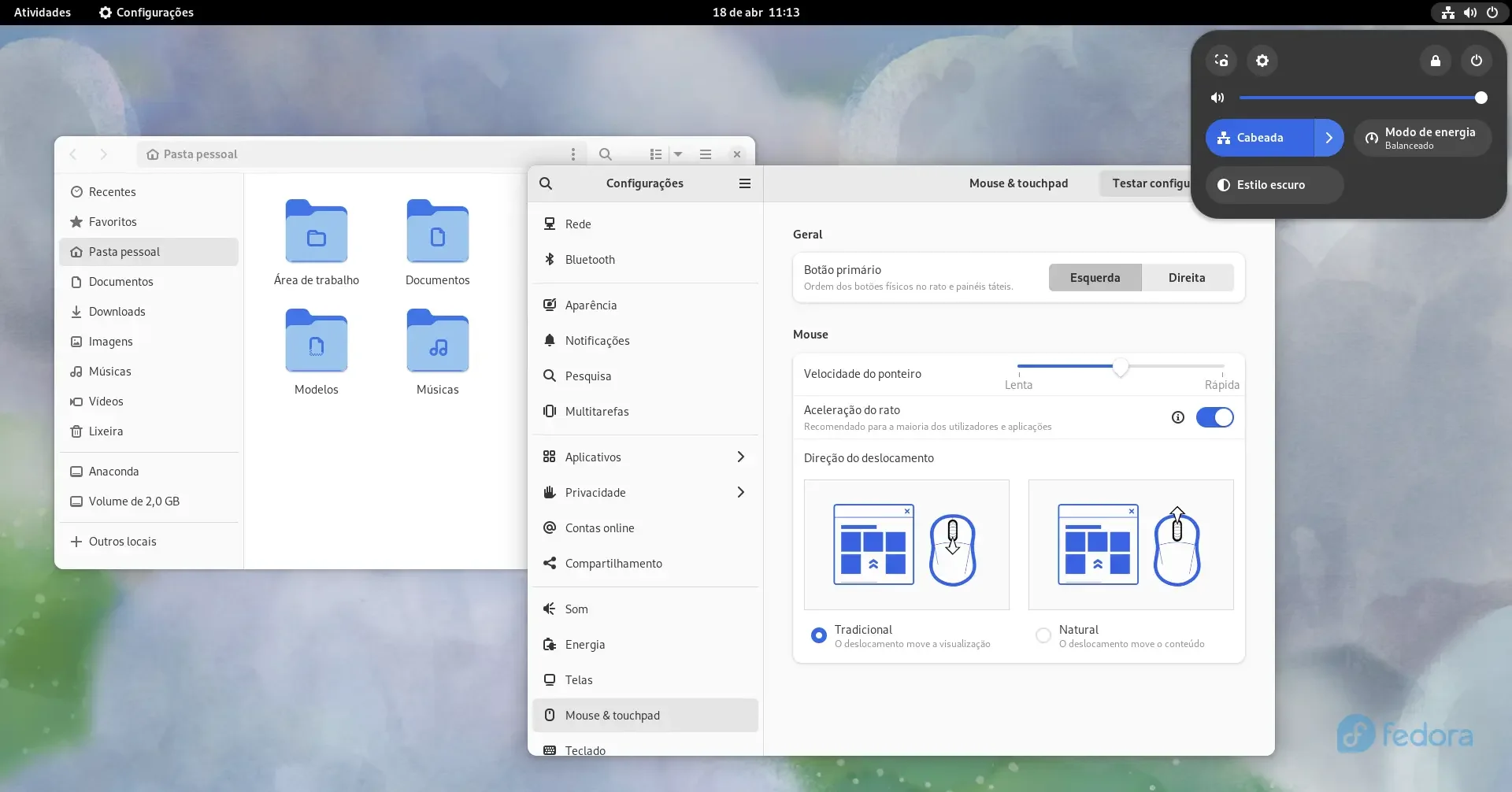Open Notificações settings
1512x792 pixels.
(x=645, y=341)
